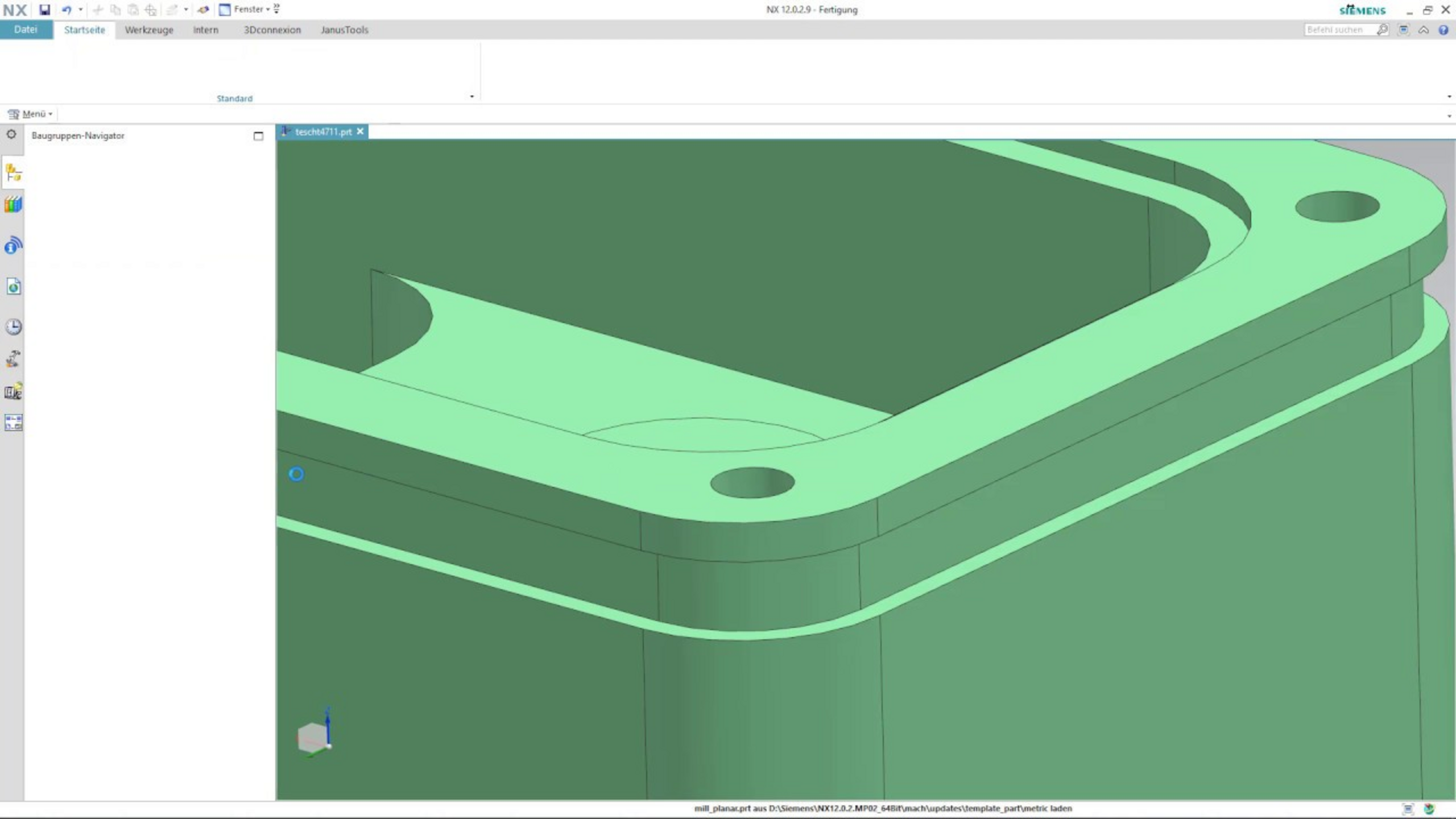Toggle full screen icon in status bar
This screenshot has width=1456, height=819.
(x=1408, y=809)
